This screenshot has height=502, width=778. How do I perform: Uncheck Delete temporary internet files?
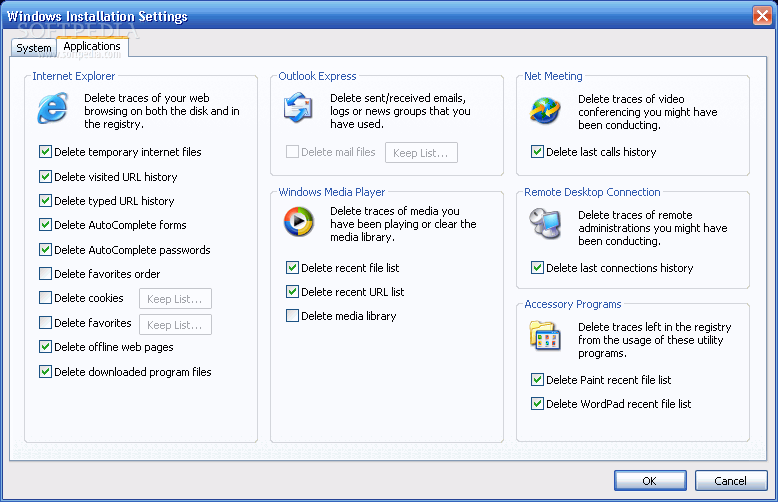(x=45, y=152)
